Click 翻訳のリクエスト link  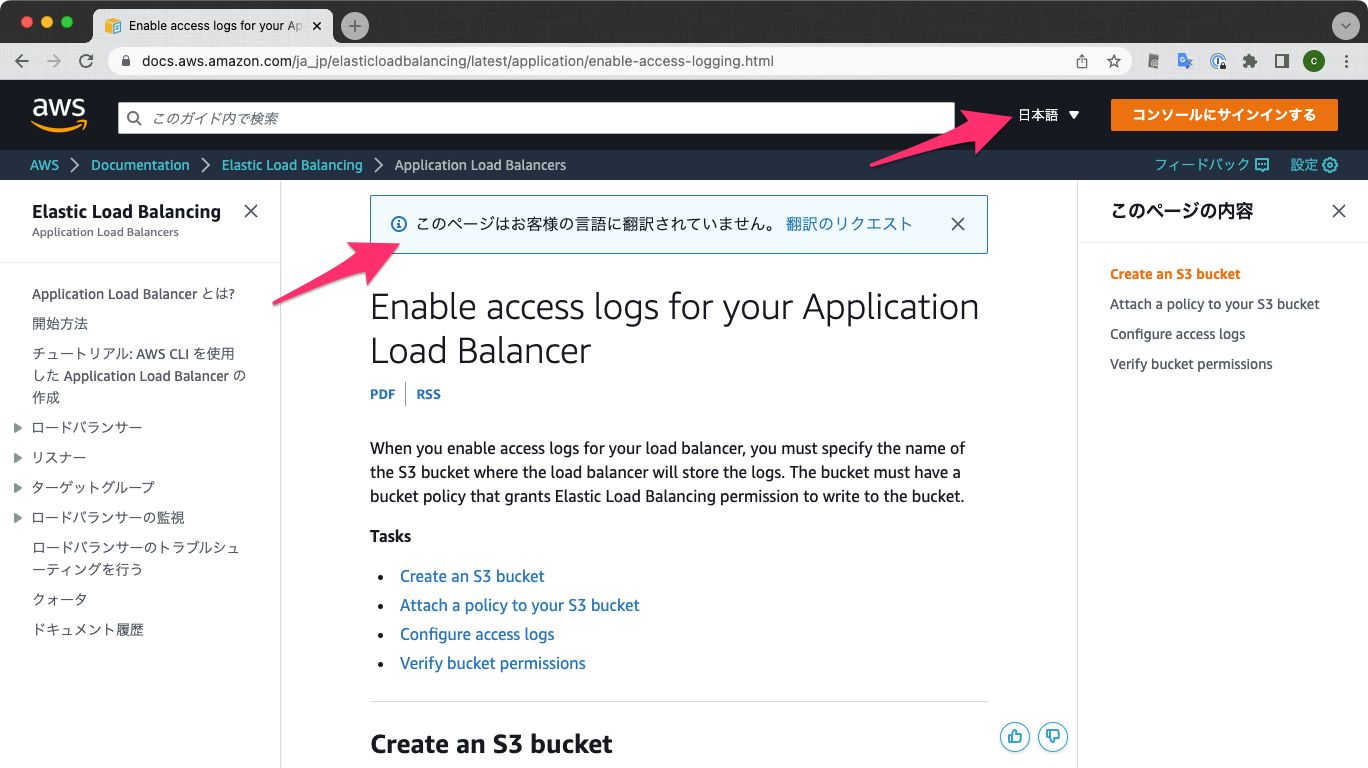[849, 224]
